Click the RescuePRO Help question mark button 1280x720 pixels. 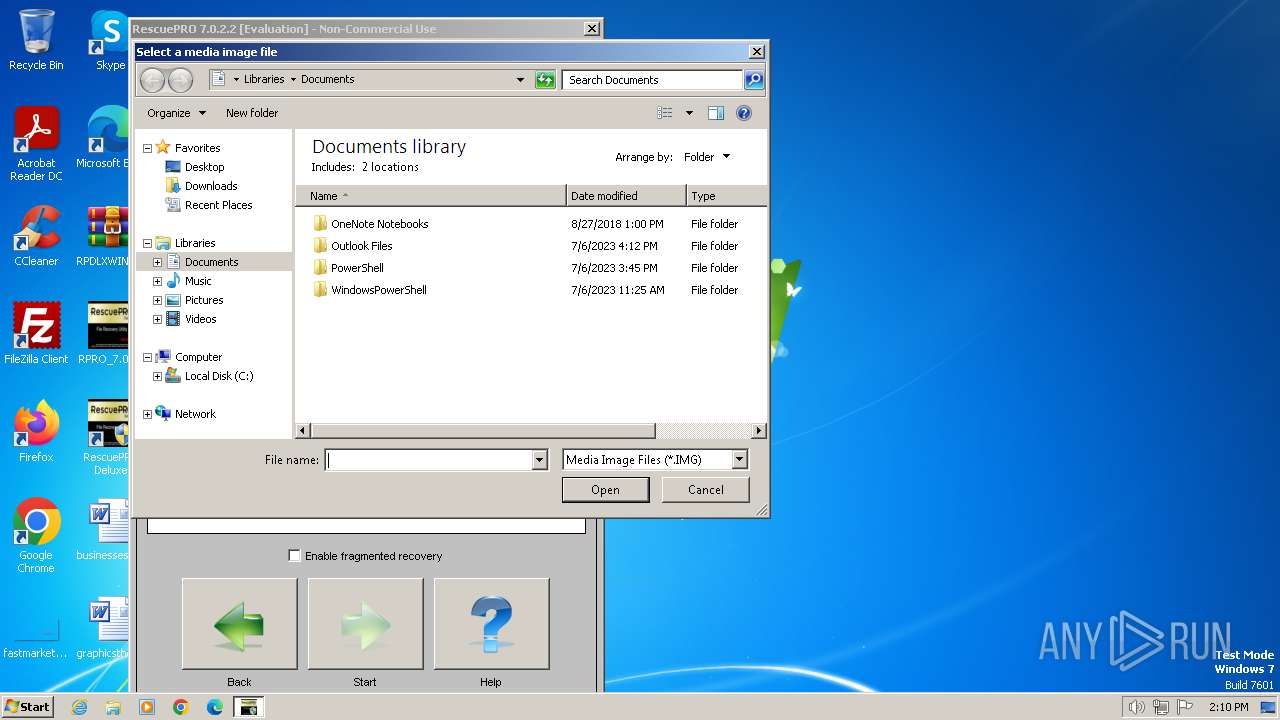pos(491,624)
